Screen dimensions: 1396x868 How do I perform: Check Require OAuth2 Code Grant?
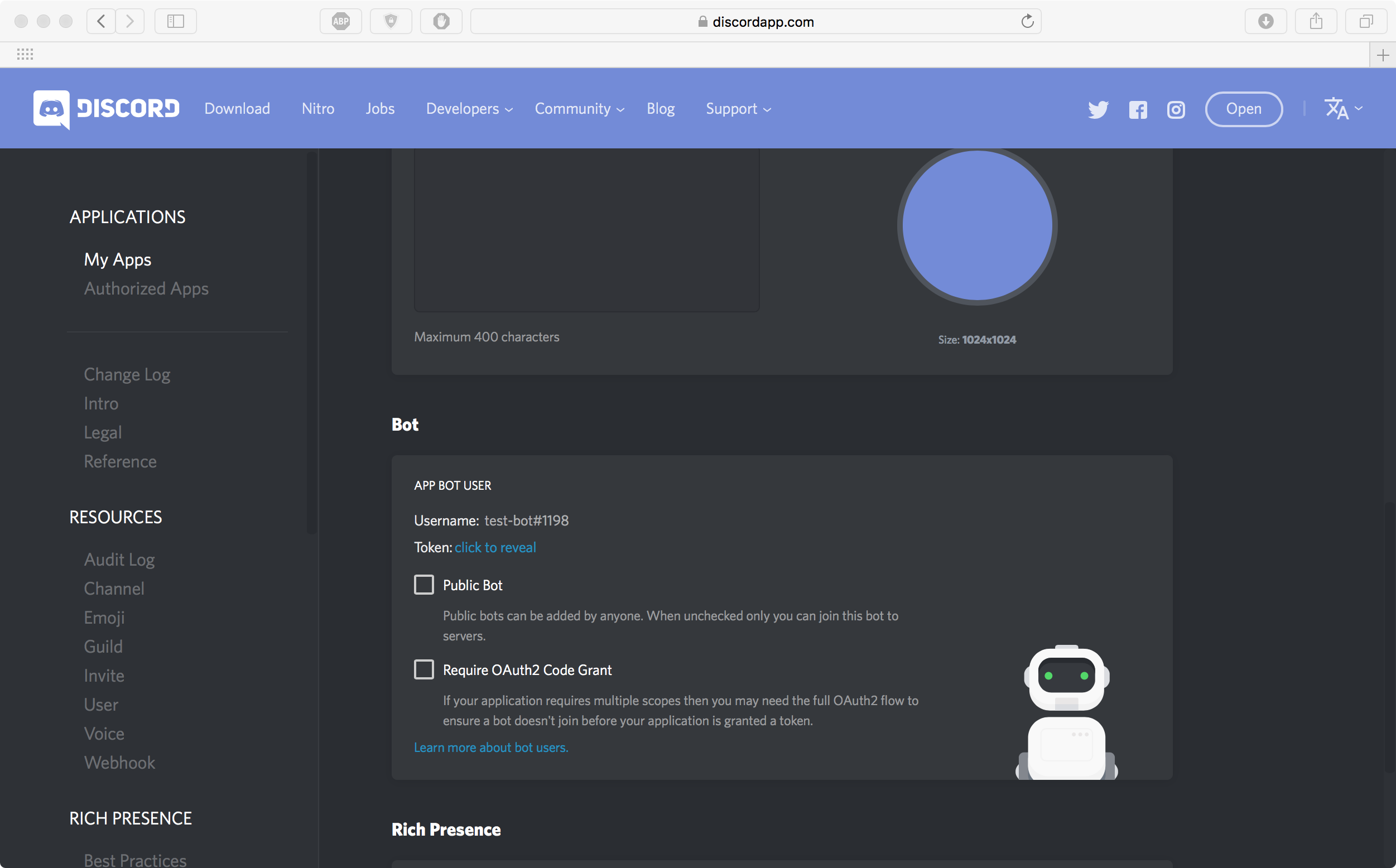click(423, 669)
